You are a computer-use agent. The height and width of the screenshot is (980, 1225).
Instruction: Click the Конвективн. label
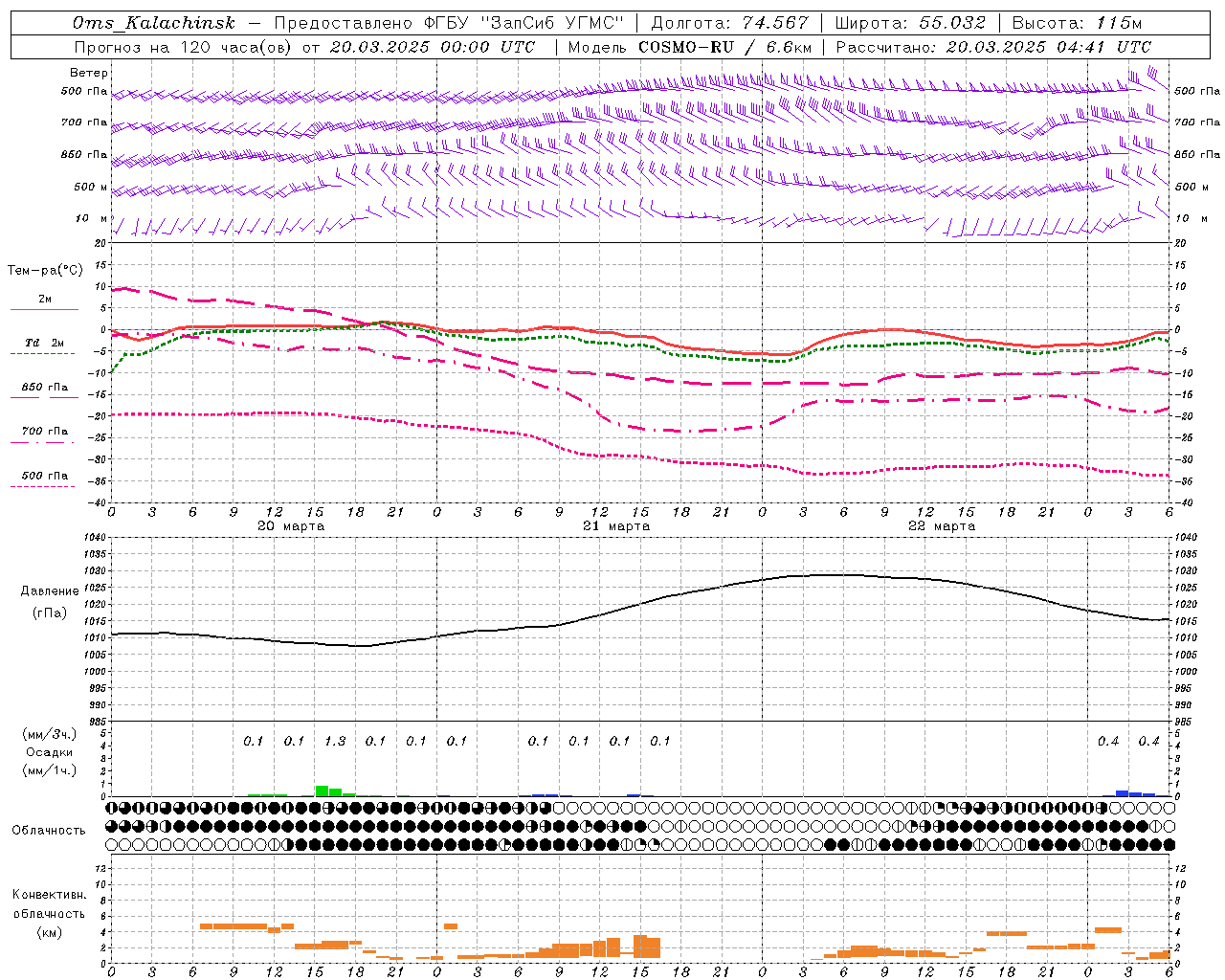(50, 895)
